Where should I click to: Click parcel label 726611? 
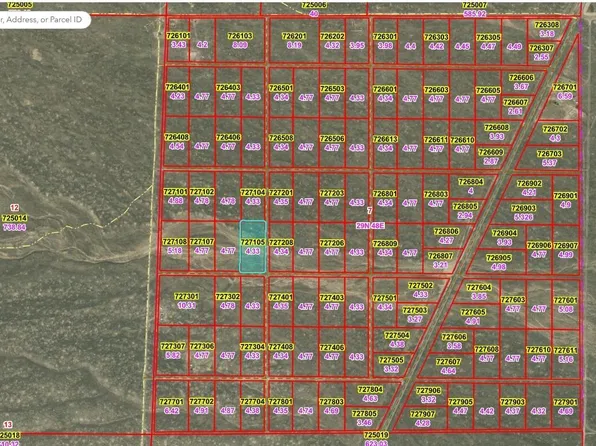[436, 140]
